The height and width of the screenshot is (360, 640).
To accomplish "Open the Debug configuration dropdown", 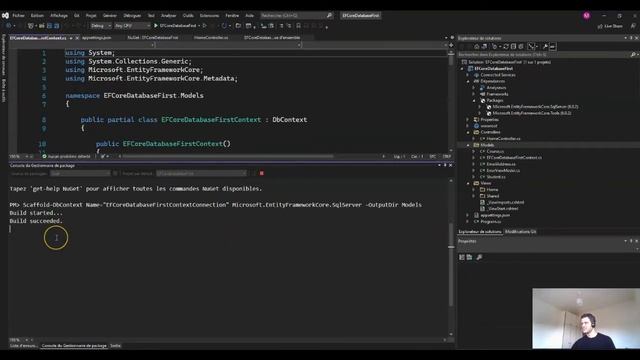I will pyautogui.click(x=100, y=26).
